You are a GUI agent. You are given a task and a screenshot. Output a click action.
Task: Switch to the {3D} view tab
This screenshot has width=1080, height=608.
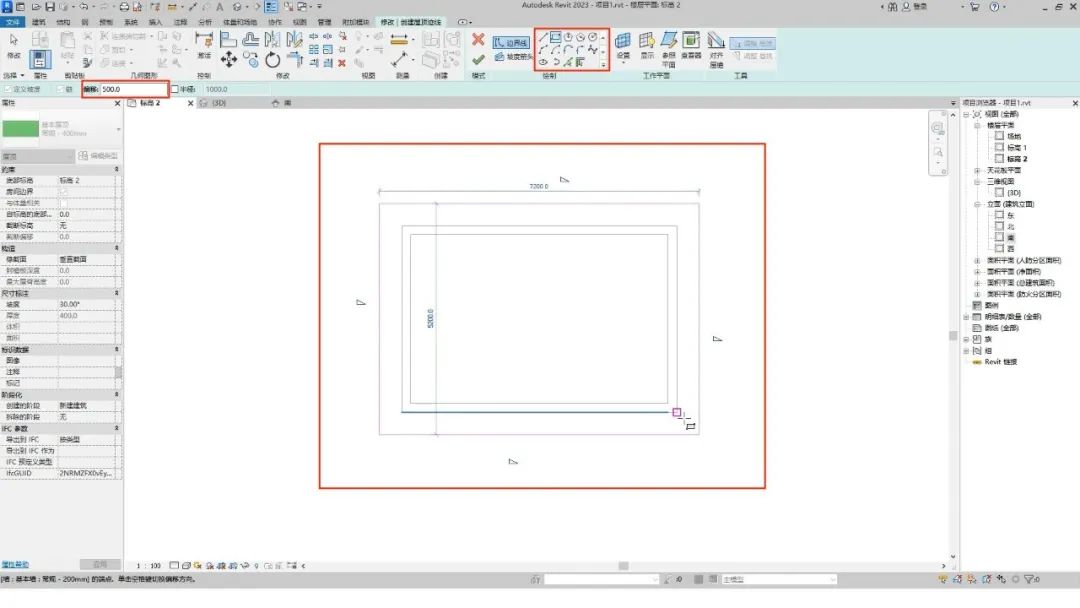tap(214, 103)
